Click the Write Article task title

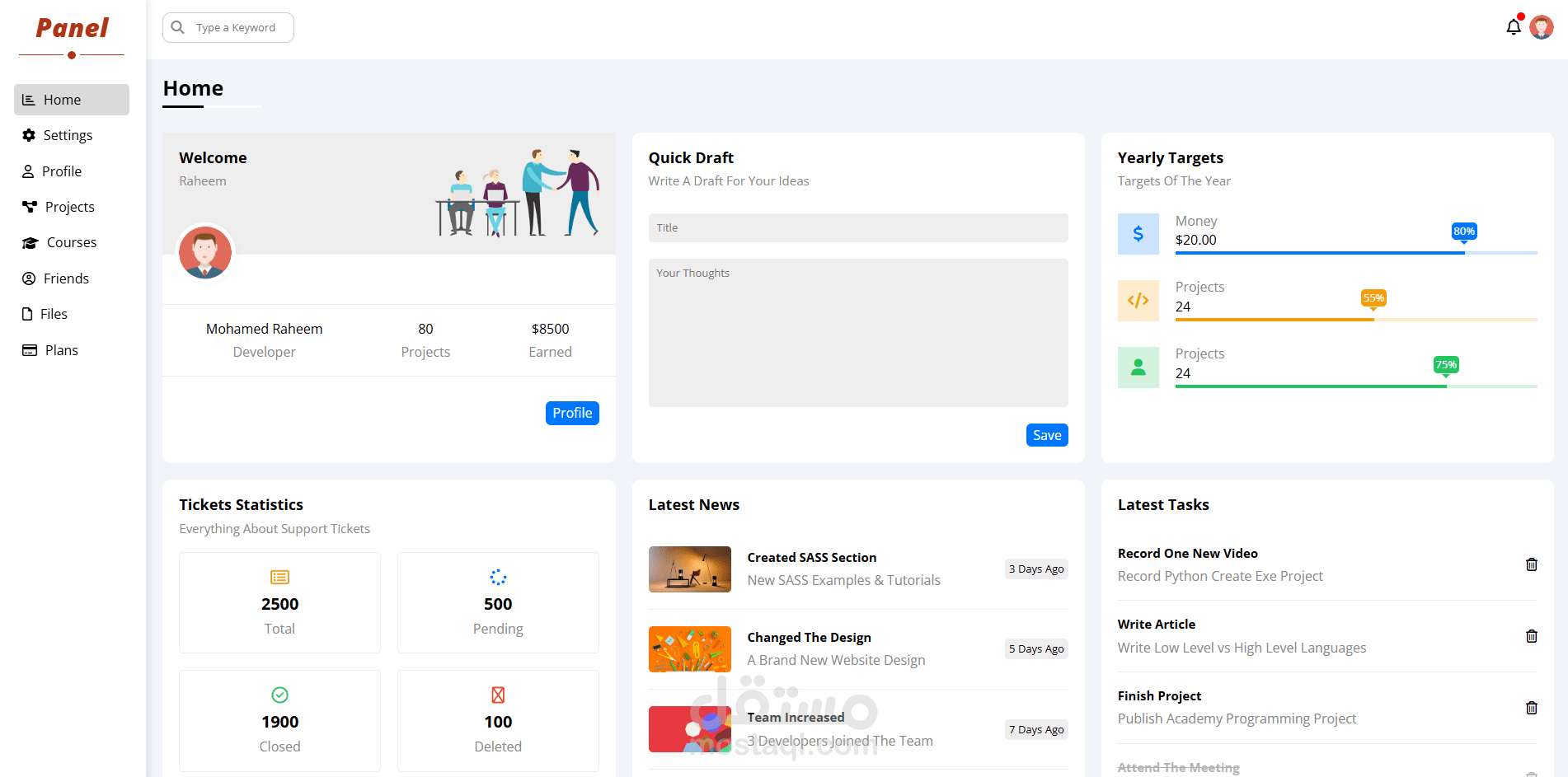(x=1157, y=625)
